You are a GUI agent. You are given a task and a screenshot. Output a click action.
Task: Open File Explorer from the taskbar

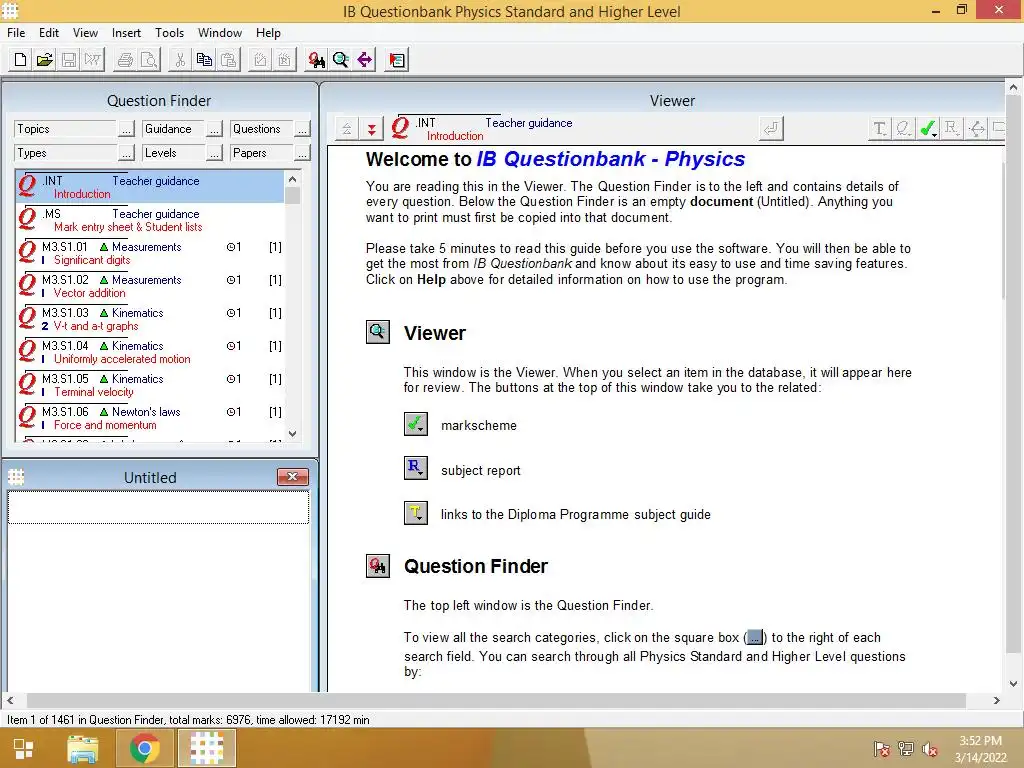[x=83, y=748]
